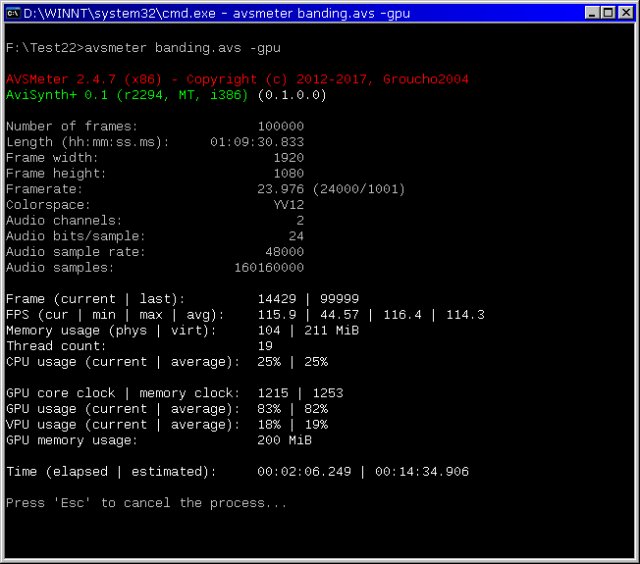Viewport: 640px width, 564px height.
Task: Click the 'Frame (current | last):' label
Action: coord(95,299)
